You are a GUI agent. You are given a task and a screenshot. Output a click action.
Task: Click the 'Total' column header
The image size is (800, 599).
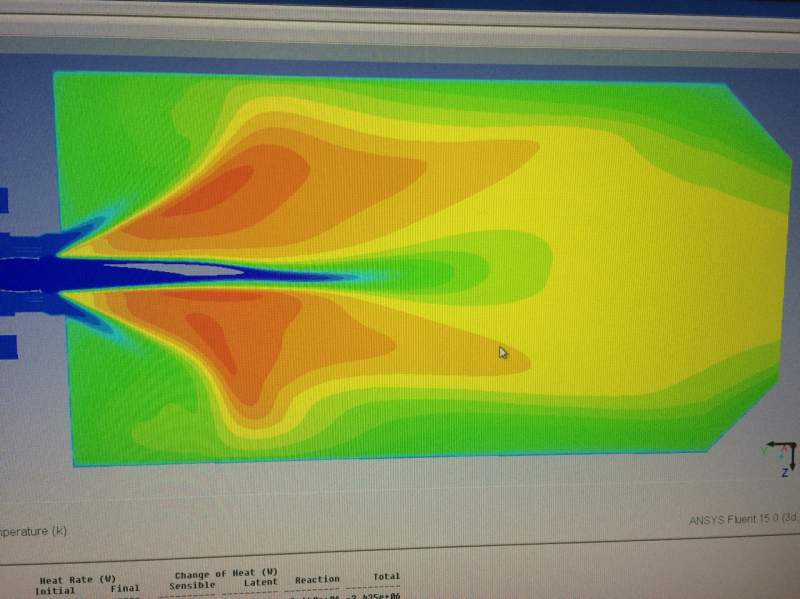pyautogui.click(x=386, y=576)
